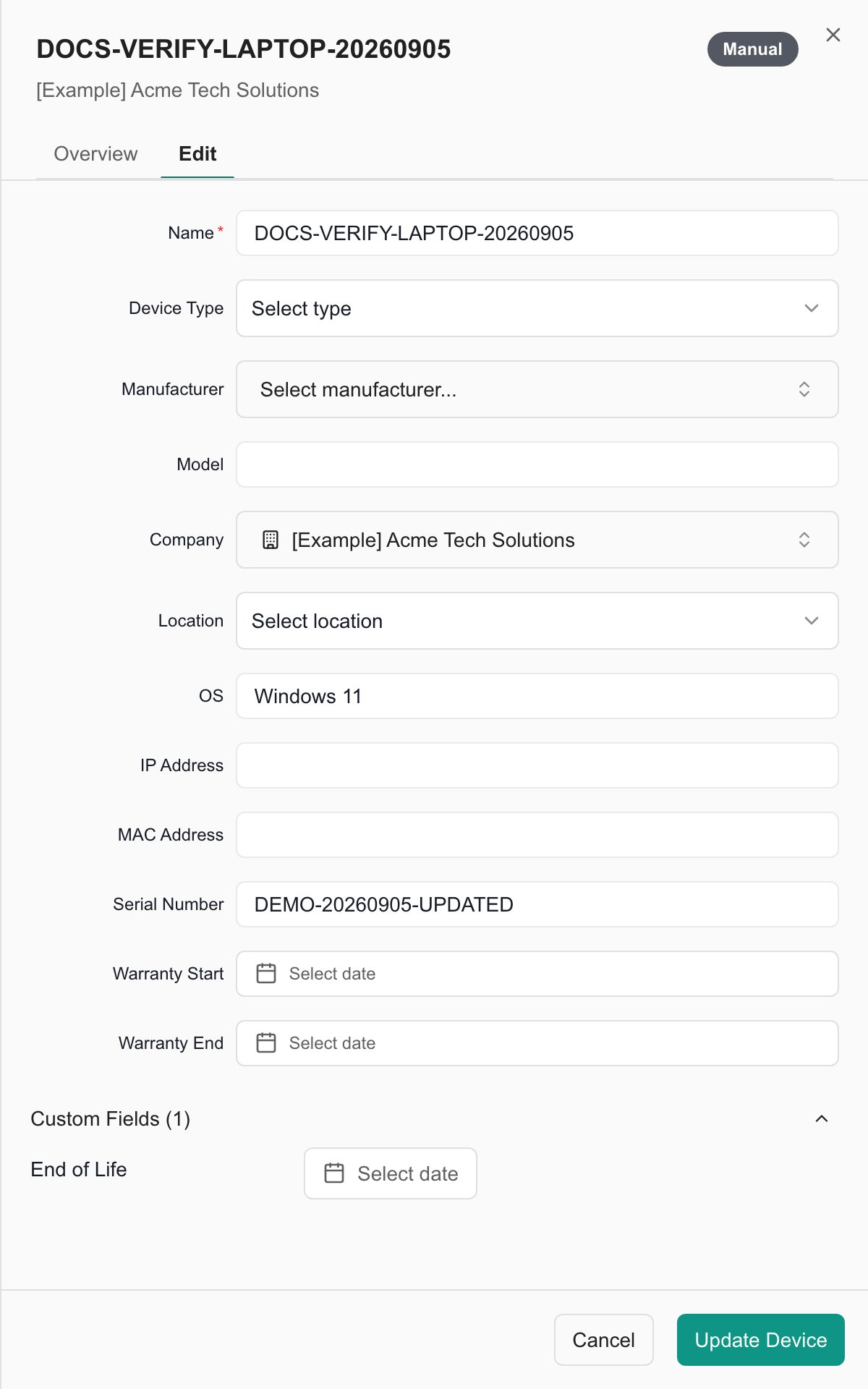Image resolution: width=868 pixels, height=1389 pixels.
Task: Click the End of Life label
Action: point(79,1169)
